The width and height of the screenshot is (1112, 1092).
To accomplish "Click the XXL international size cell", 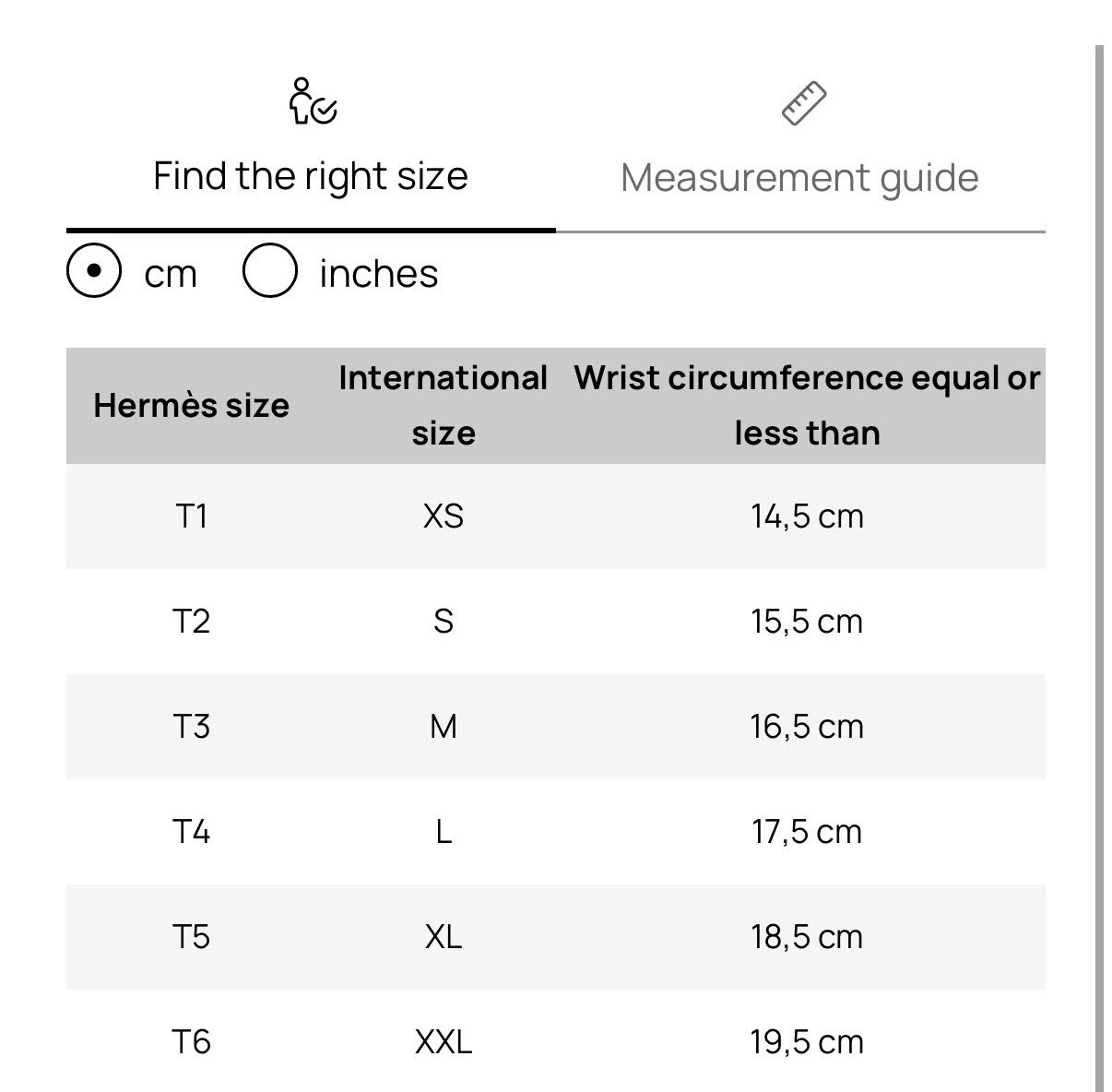I will [444, 1042].
